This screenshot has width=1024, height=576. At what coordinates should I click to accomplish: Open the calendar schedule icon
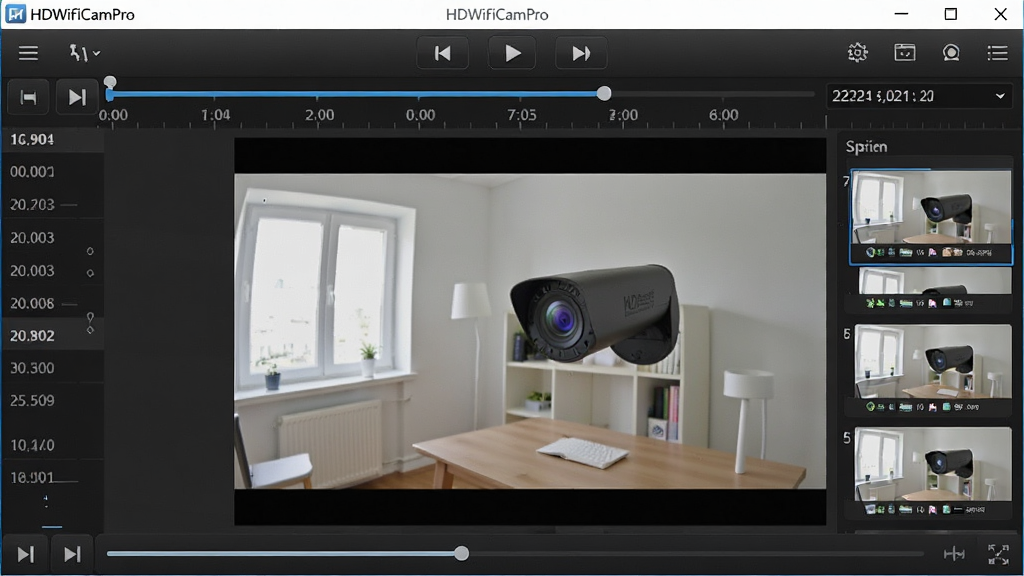tap(904, 52)
